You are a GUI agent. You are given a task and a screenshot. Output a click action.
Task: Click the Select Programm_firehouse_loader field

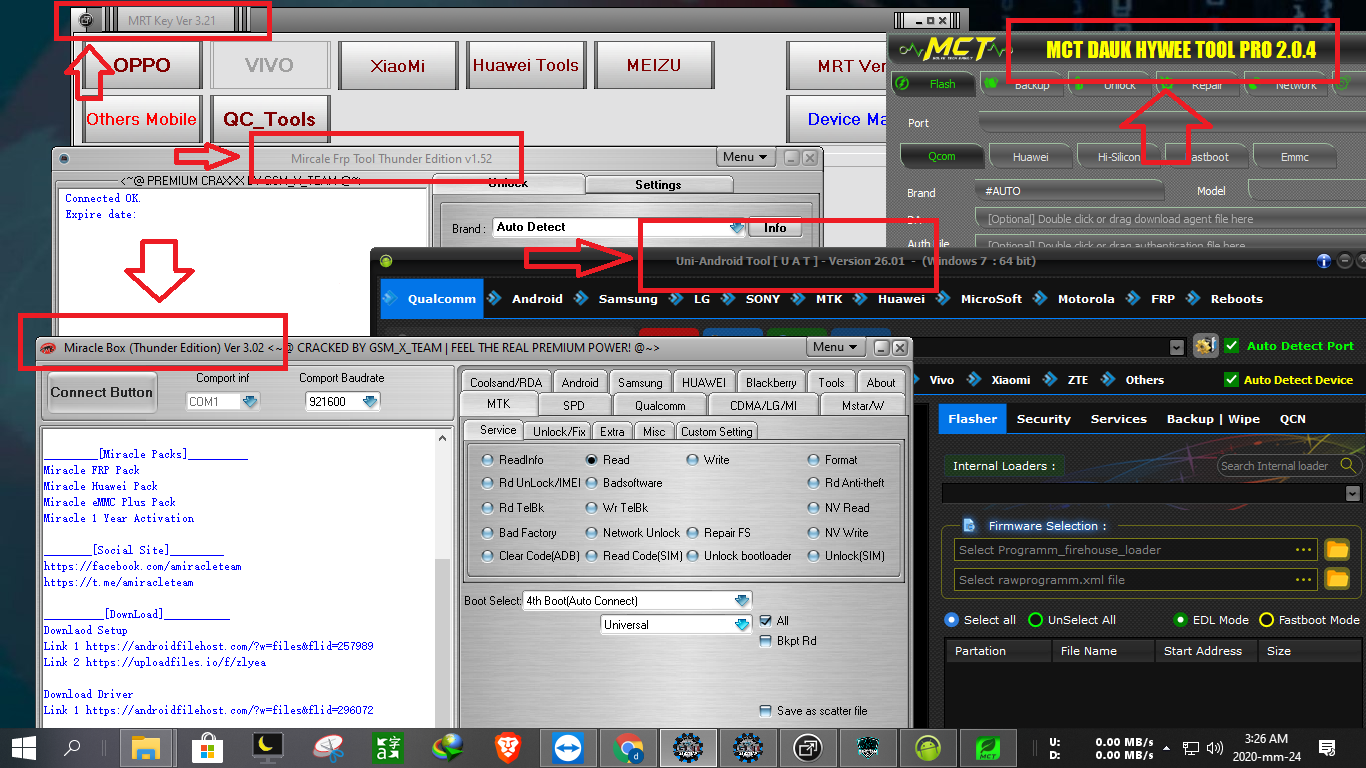tap(1136, 549)
